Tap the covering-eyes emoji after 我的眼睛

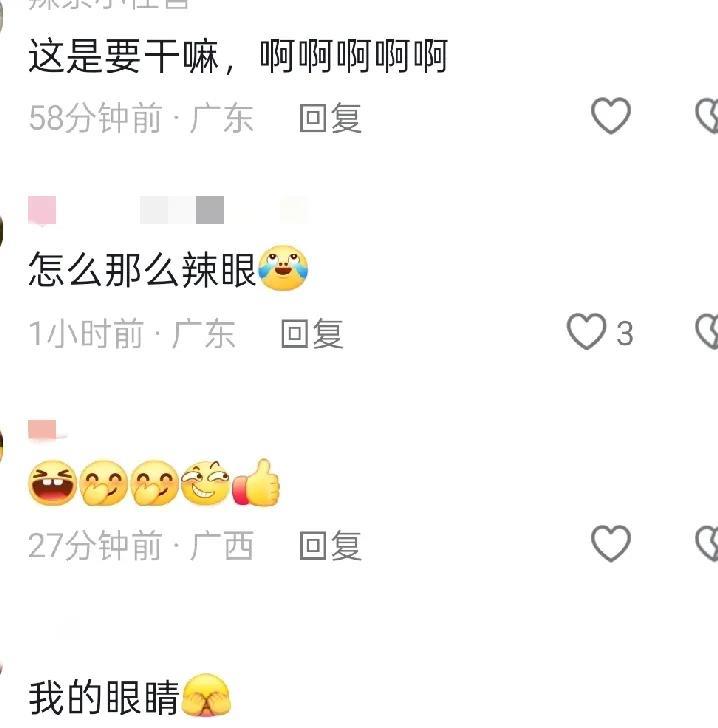206,696
